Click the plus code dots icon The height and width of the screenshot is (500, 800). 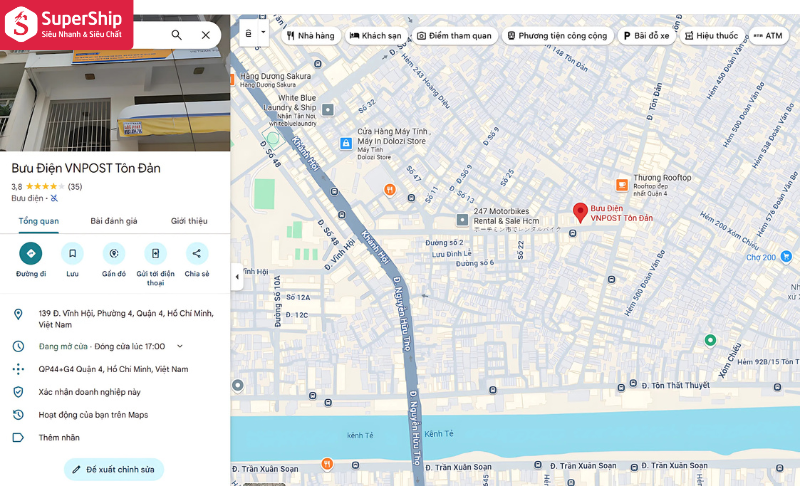pyautogui.click(x=18, y=369)
